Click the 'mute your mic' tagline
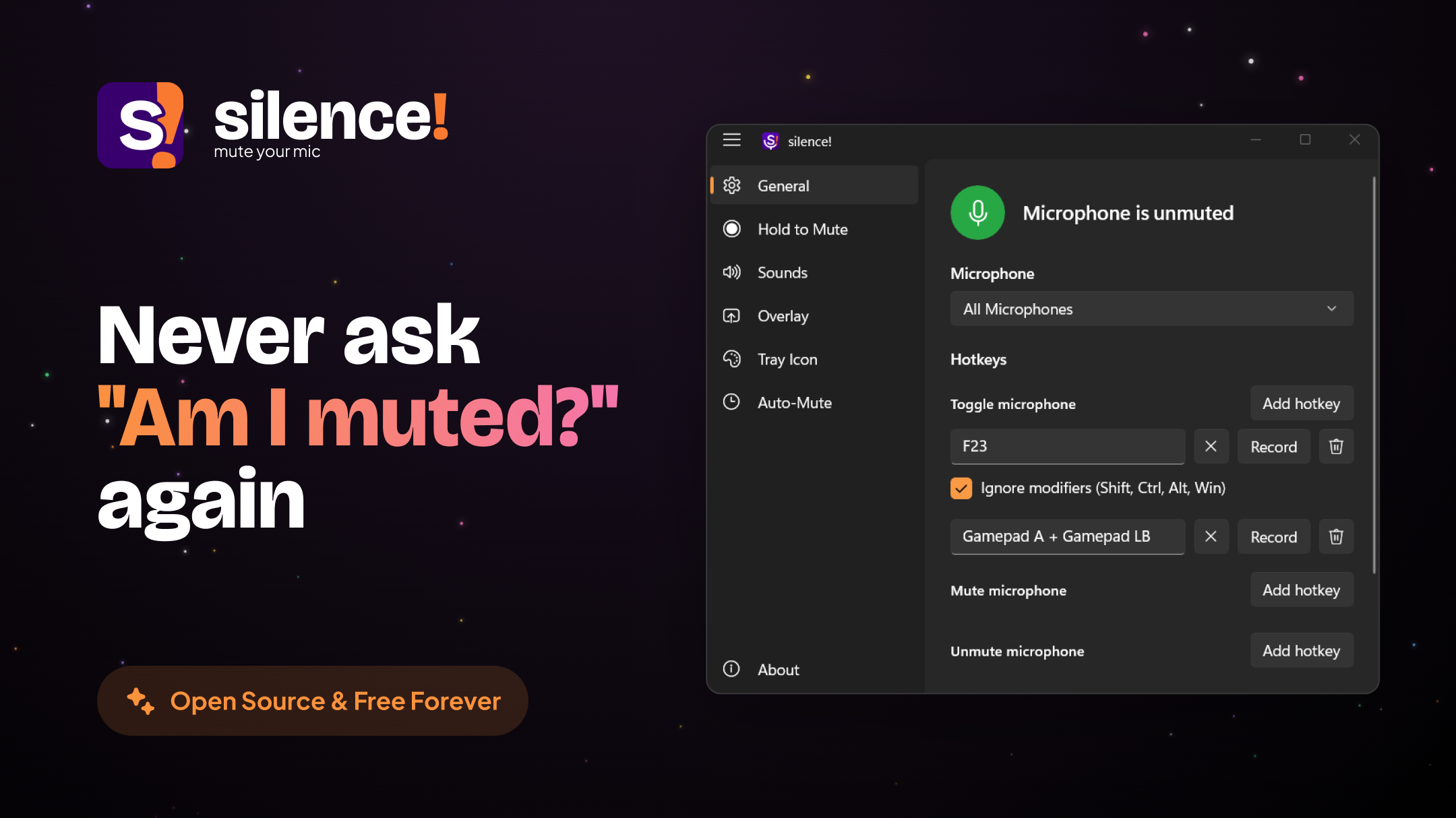 267,152
